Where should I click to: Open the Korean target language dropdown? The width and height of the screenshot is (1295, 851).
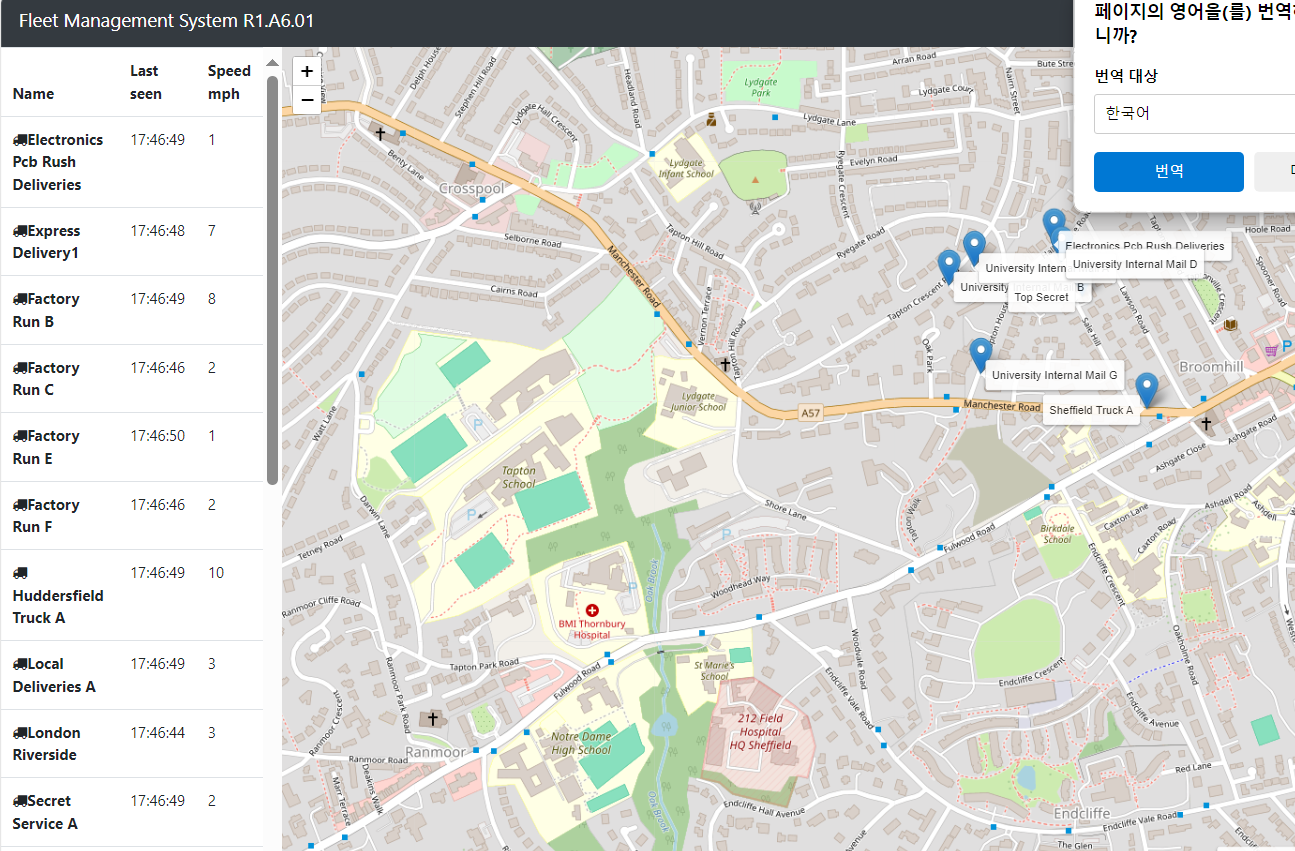[x=1194, y=113]
